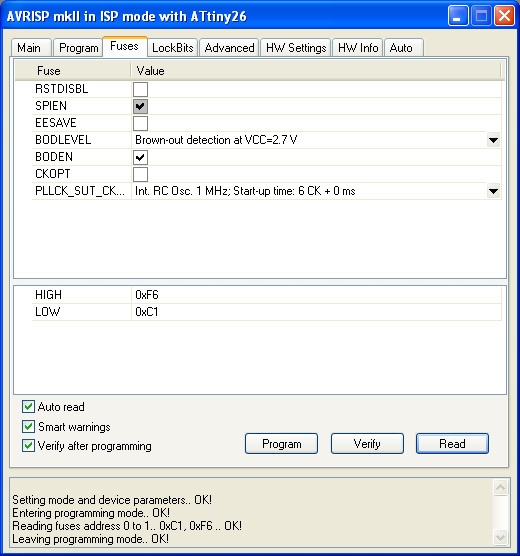This screenshot has width=520, height=556.
Task: Select the BODEN fuse row label
Action: (54, 157)
